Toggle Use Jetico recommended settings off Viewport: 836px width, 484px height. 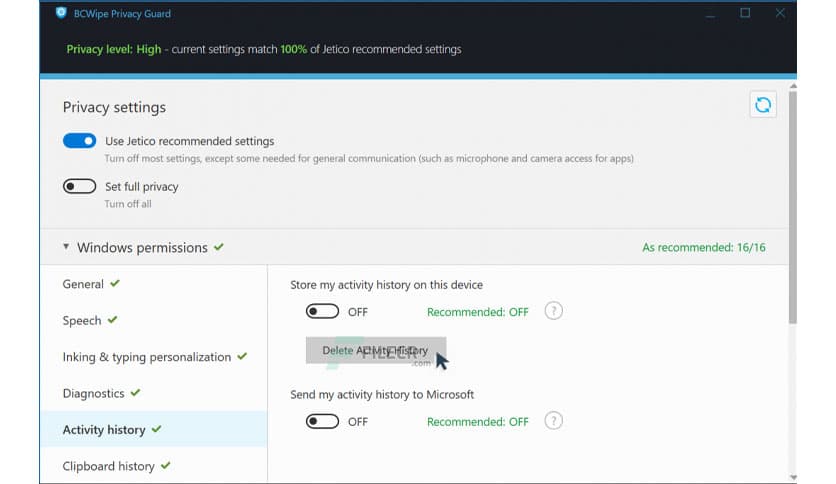coord(79,141)
